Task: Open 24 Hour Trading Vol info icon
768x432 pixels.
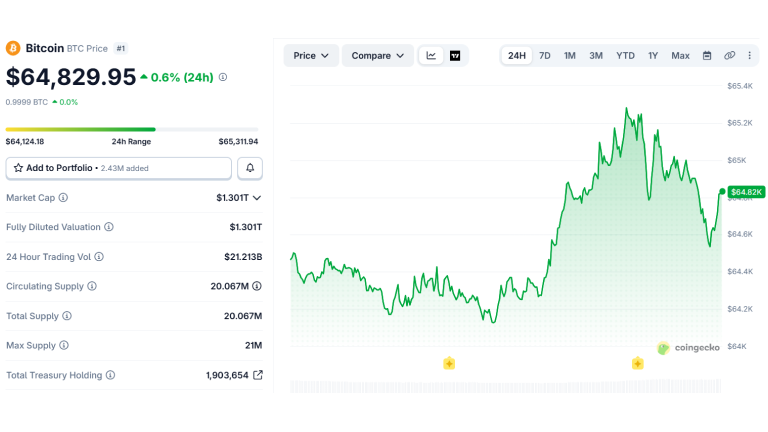Action: (99, 257)
